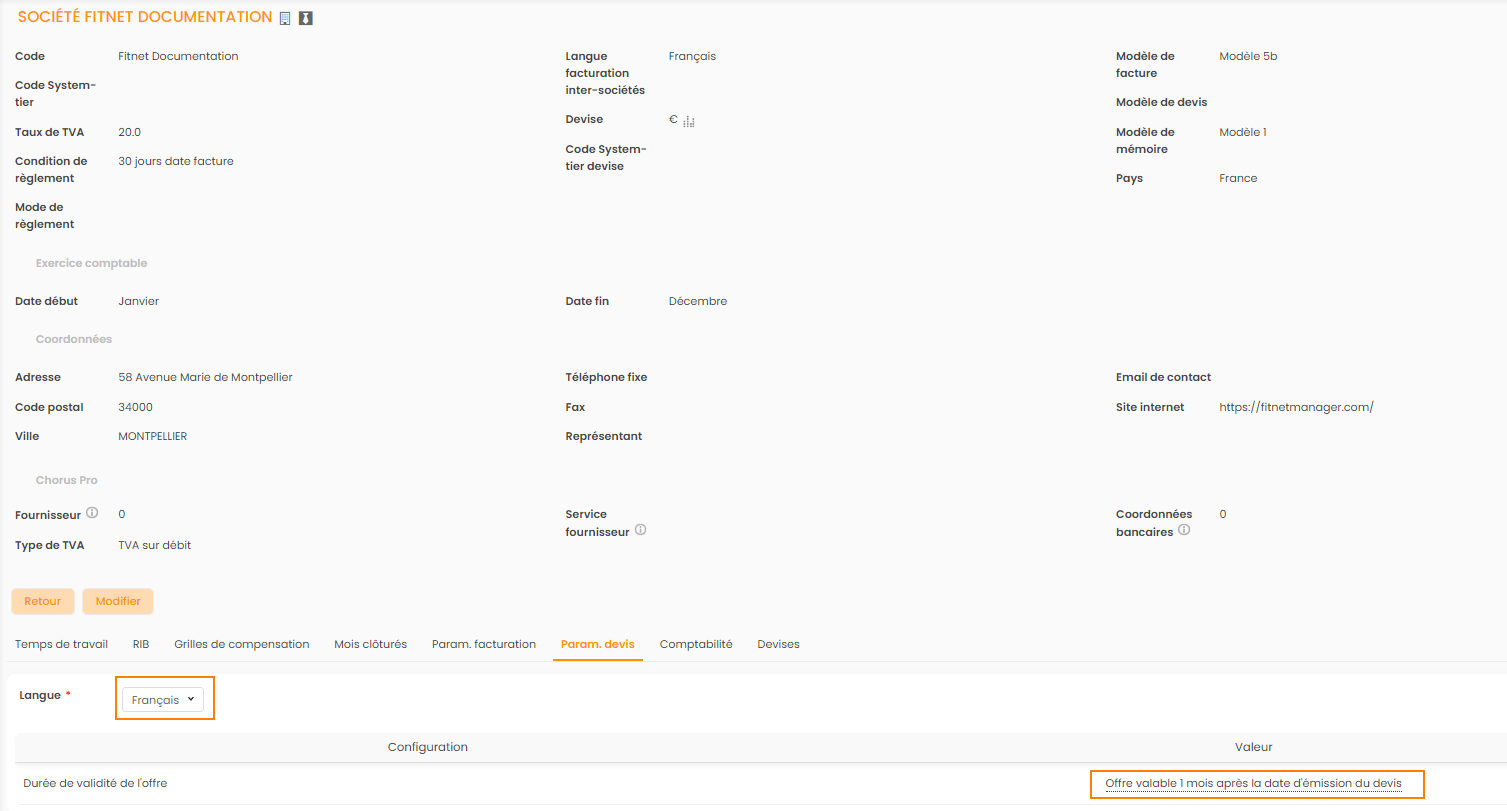Image resolution: width=1507 pixels, height=811 pixels.
Task: Open the Devises tab
Action: 778,644
